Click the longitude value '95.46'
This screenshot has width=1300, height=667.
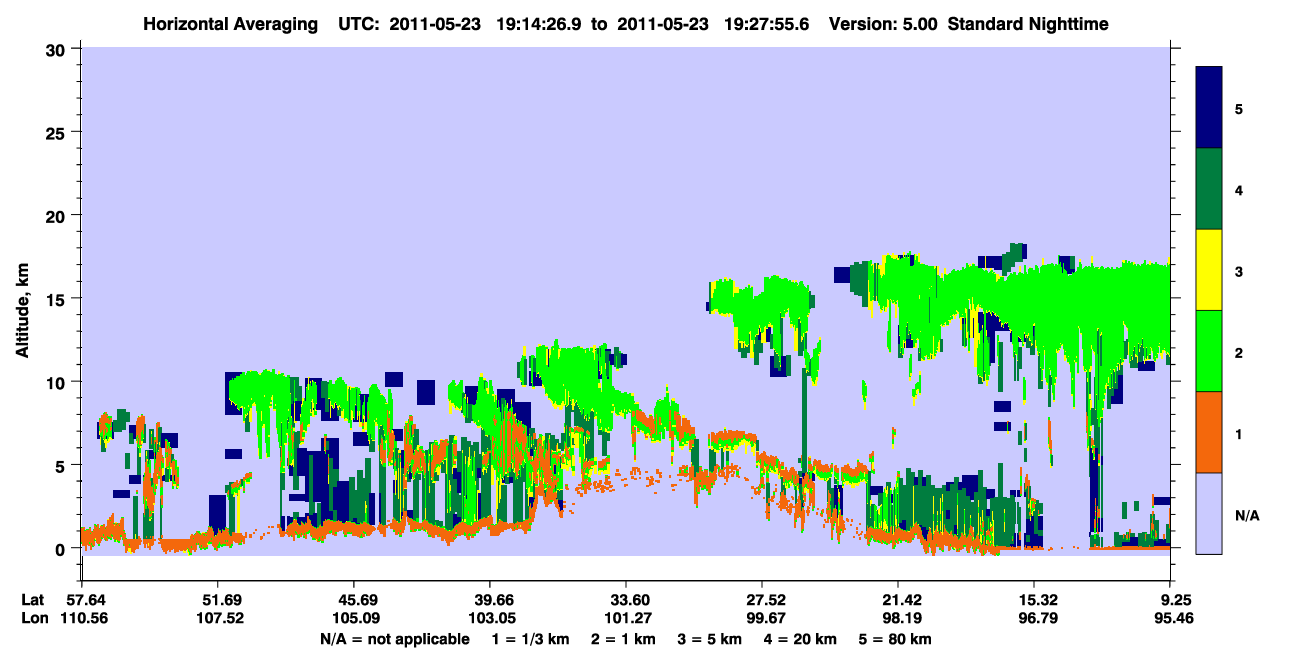(1172, 618)
